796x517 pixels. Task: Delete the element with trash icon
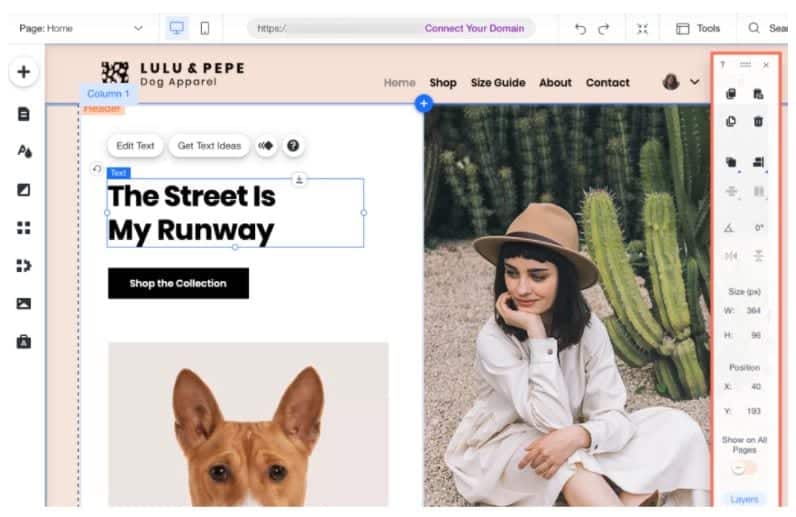(x=758, y=121)
